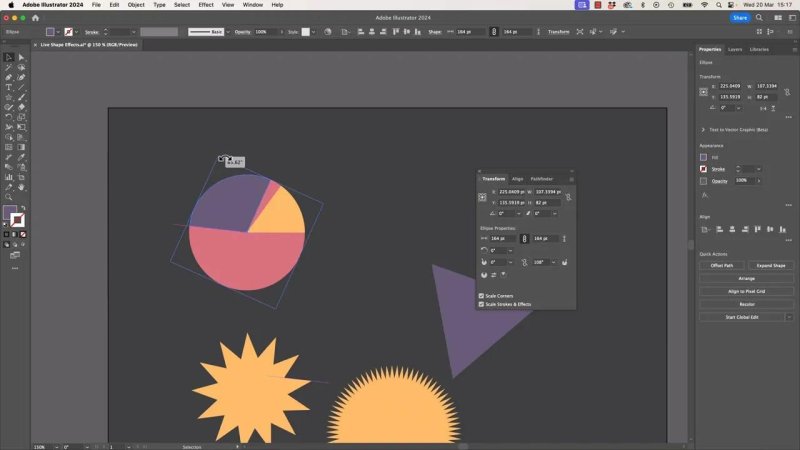Select the Line Segment tool
This screenshot has height=450, width=800.
pyautogui.click(x=21, y=87)
